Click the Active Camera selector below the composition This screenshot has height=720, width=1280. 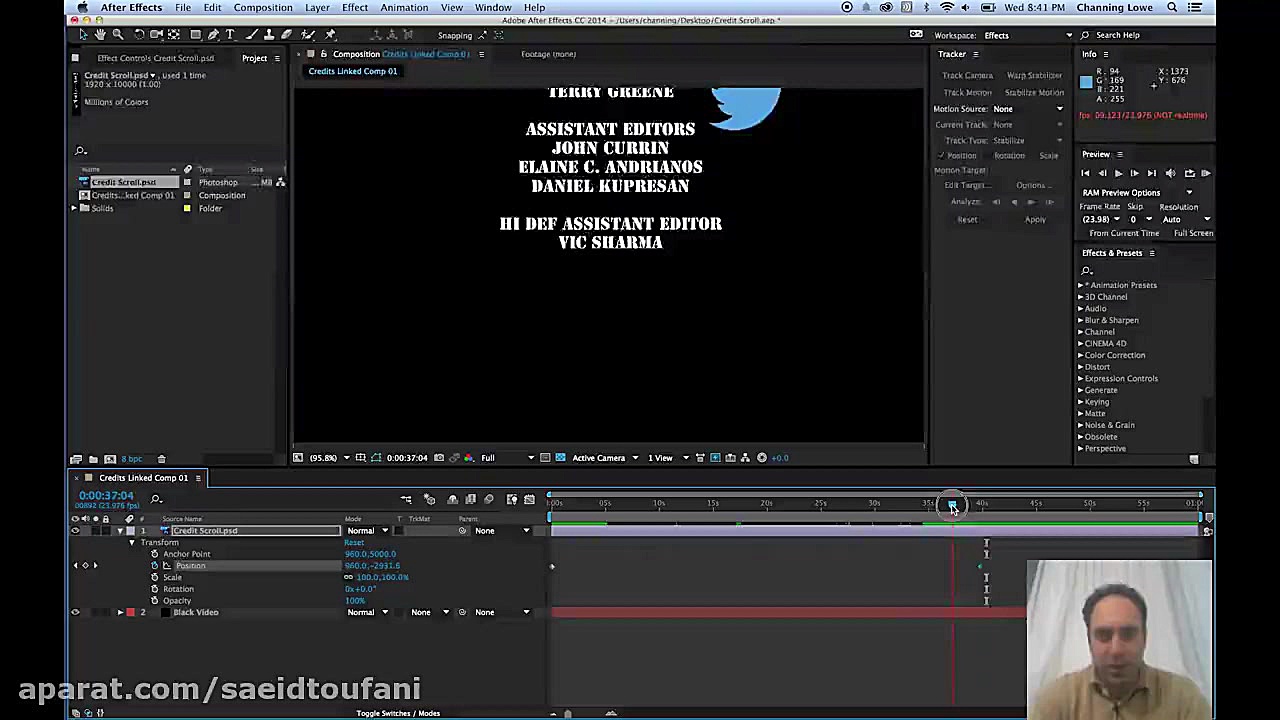pyautogui.click(x=598, y=457)
